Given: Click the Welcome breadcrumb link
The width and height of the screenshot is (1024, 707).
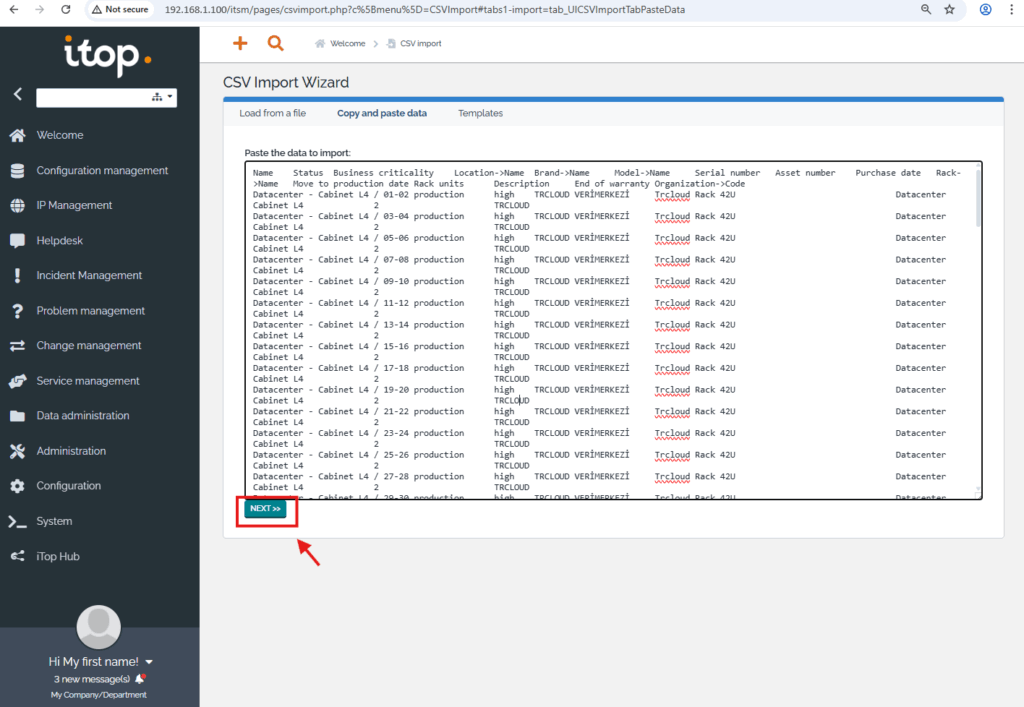Looking at the screenshot, I should coord(347,44).
